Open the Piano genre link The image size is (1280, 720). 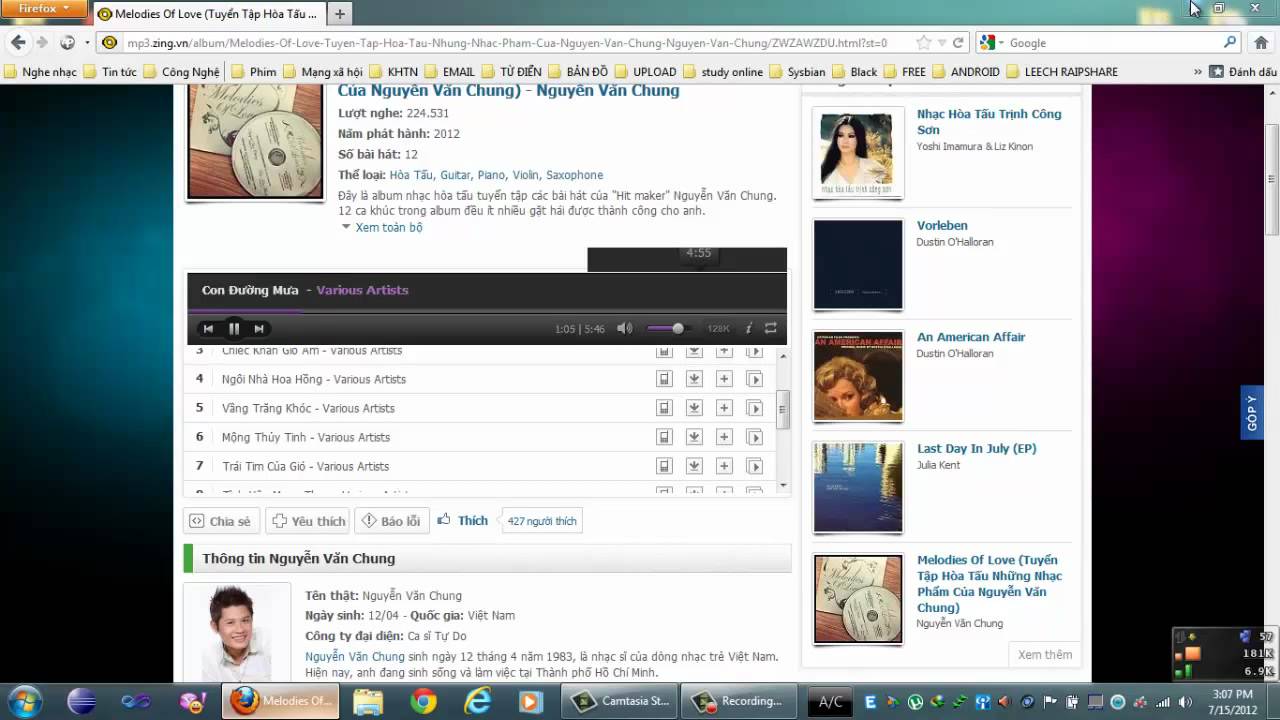tap(491, 175)
